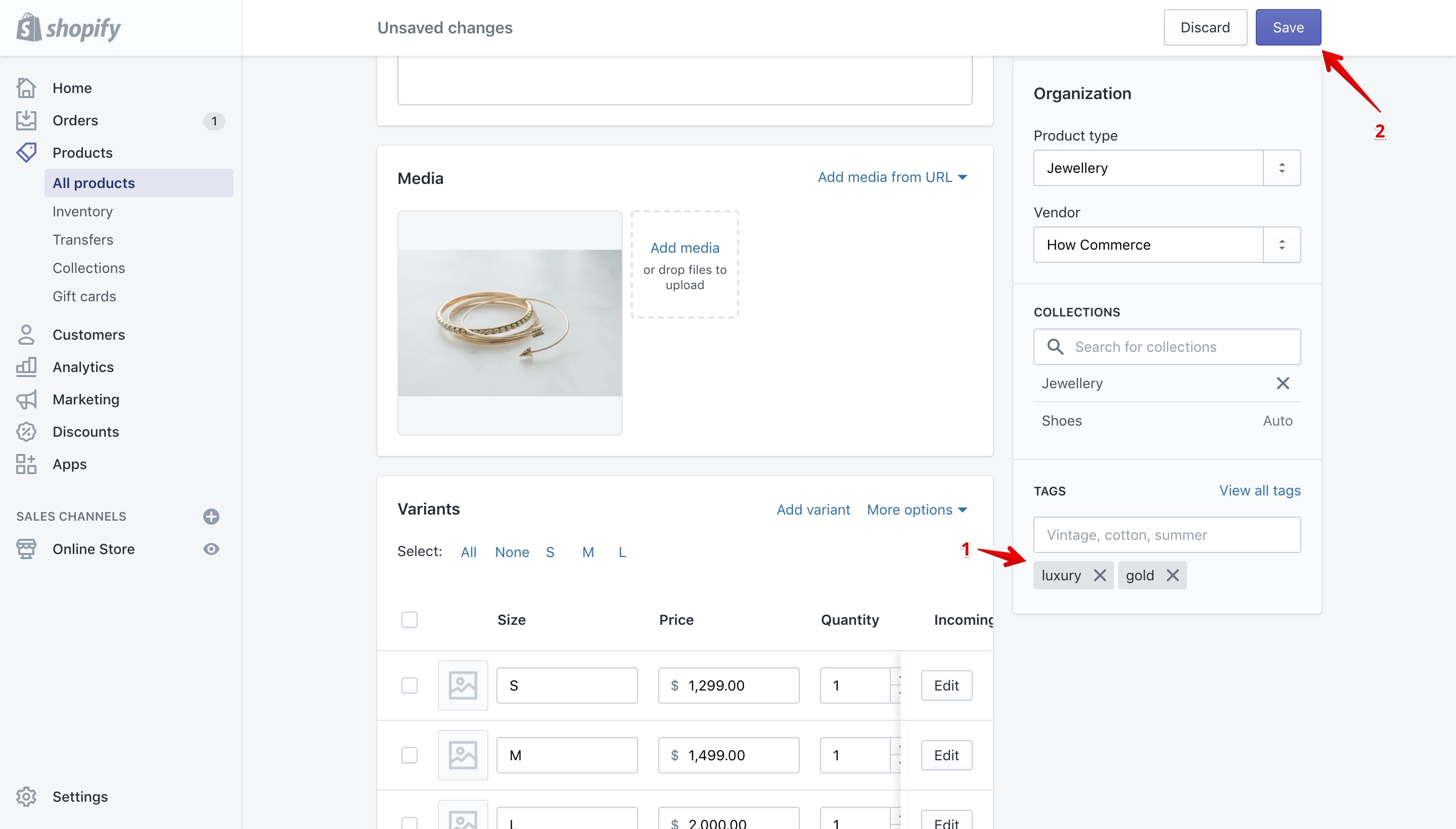This screenshot has height=829, width=1456.
Task: Open the bracelet product image thumbnail
Action: pos(510,323)
